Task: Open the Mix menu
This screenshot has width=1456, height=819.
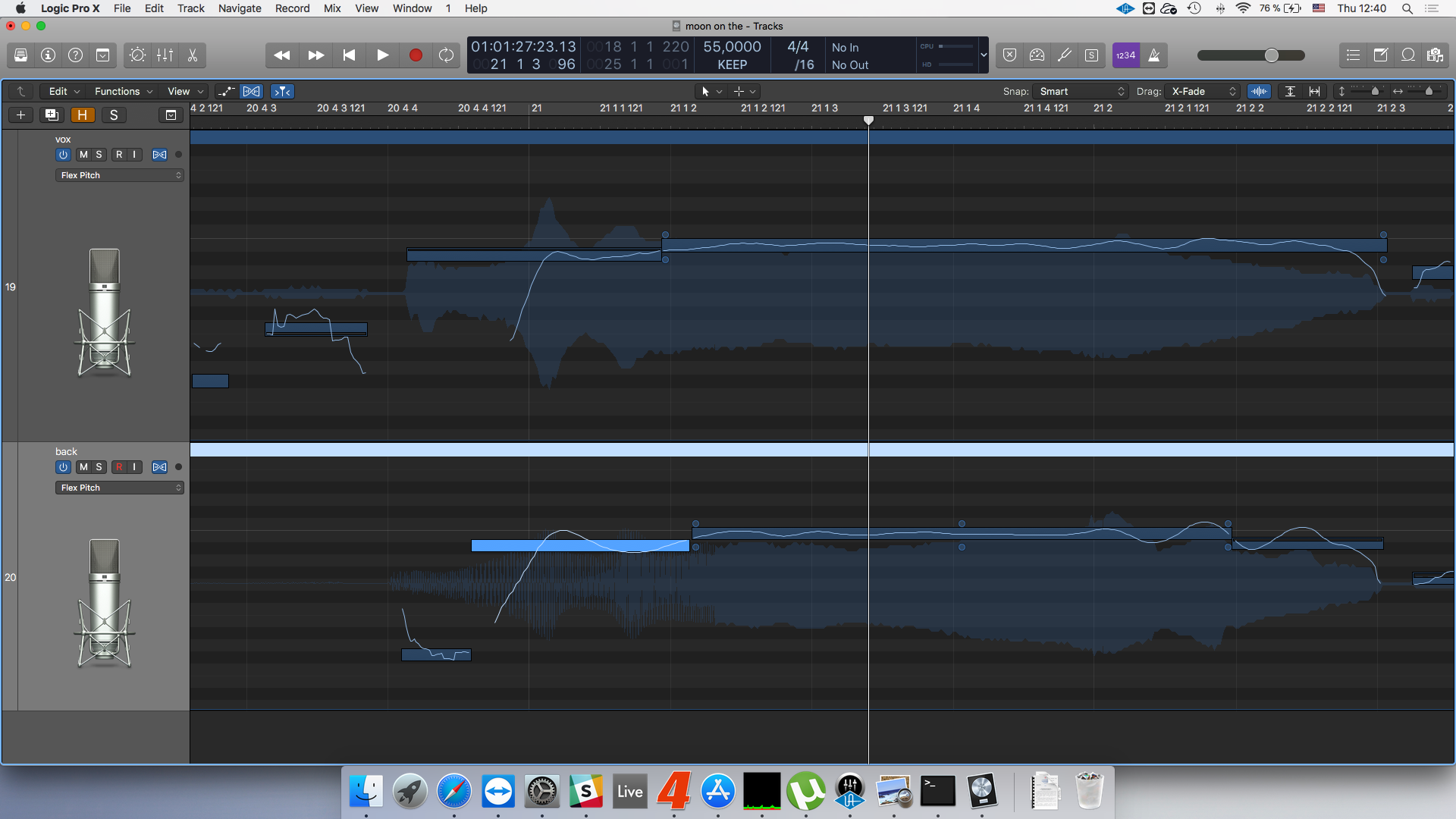Action: coord(331,8)
